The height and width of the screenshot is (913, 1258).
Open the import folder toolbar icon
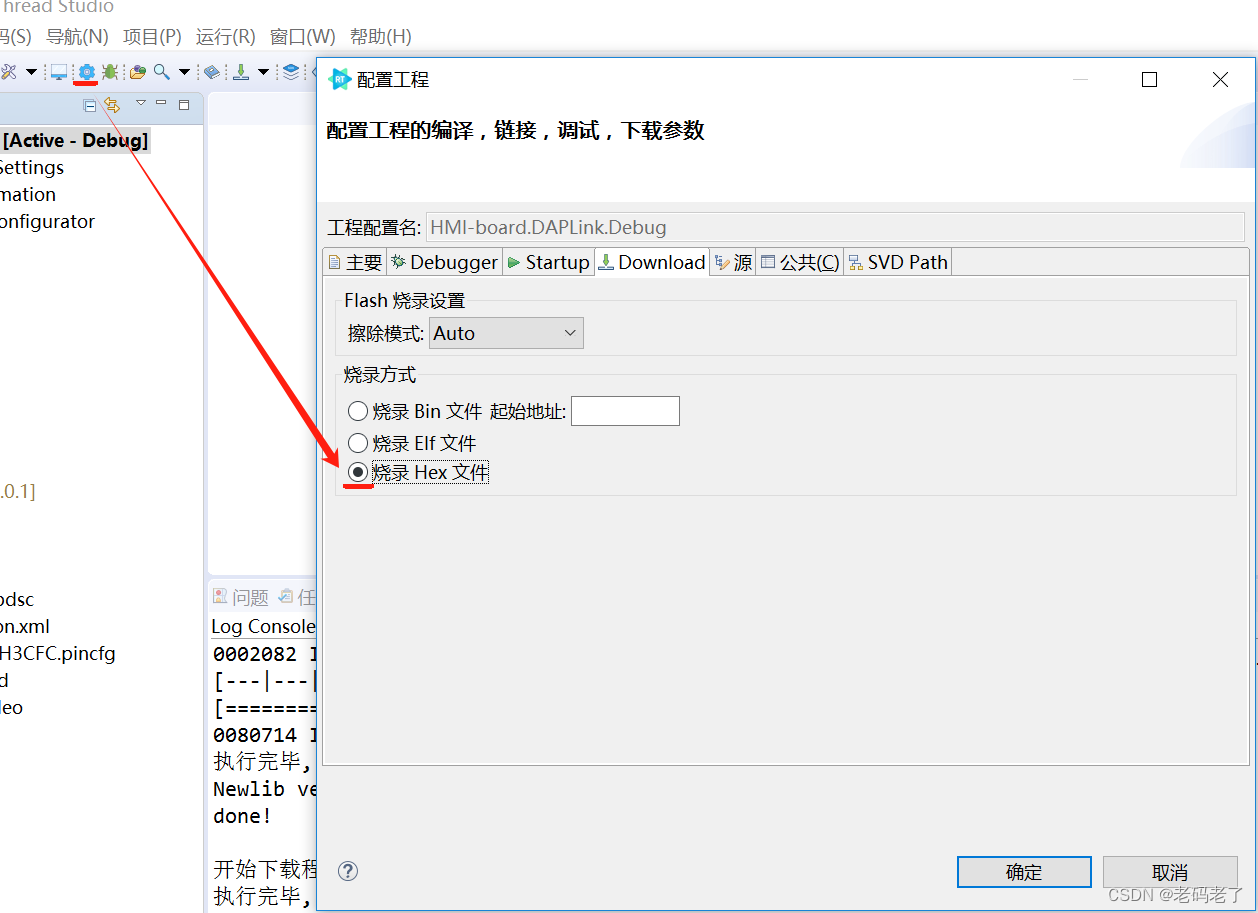pyautogui.click(x=137, y=72)
